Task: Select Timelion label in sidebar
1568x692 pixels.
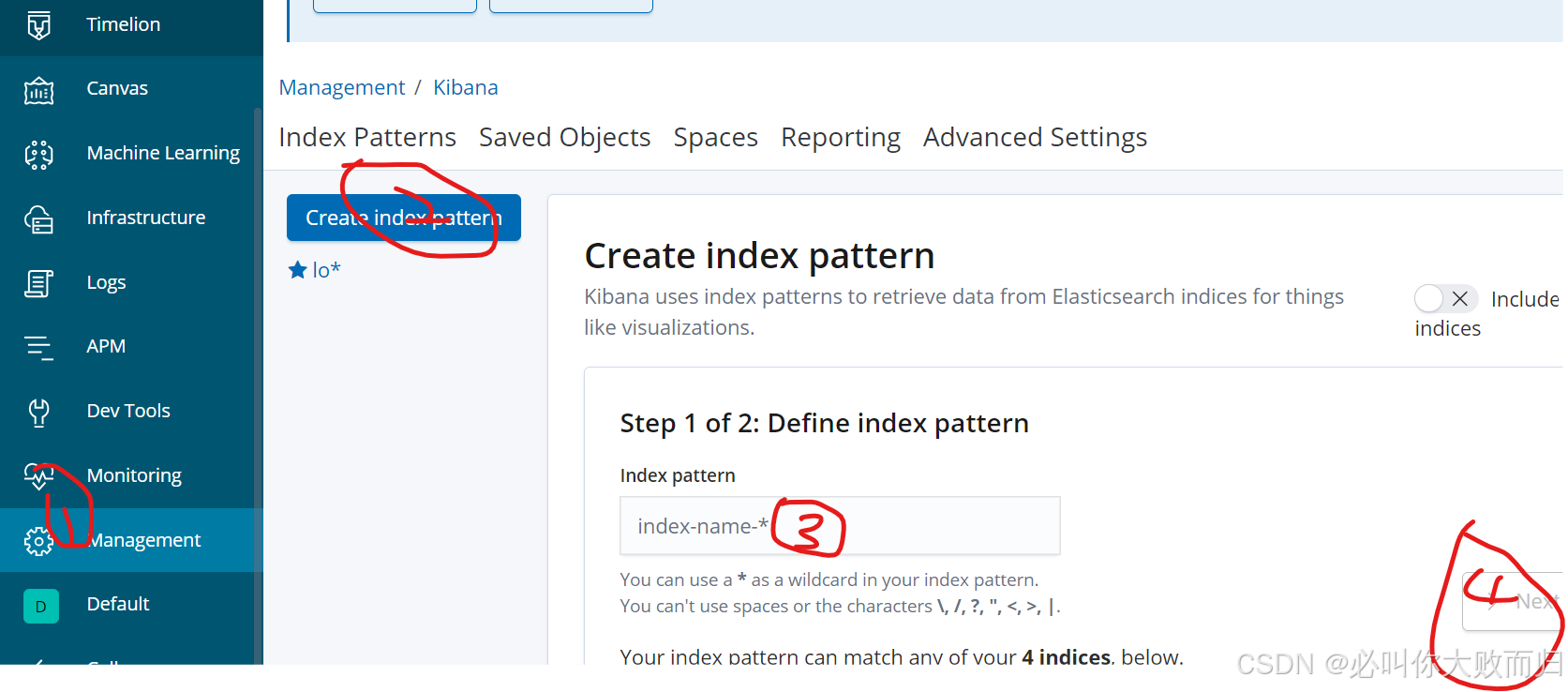Action: pos(124,24)
